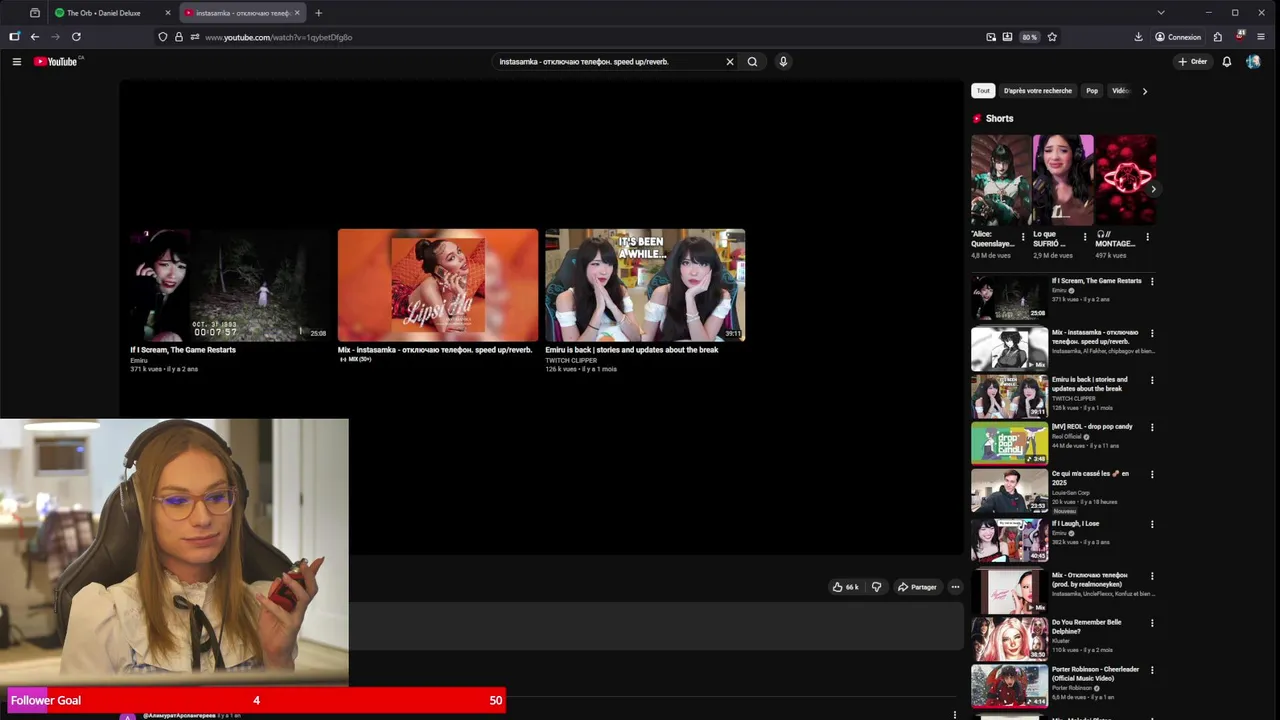Viewport: 1280px width, 720px height.
Task: Clear the search box with X
Action: [730, 62]
